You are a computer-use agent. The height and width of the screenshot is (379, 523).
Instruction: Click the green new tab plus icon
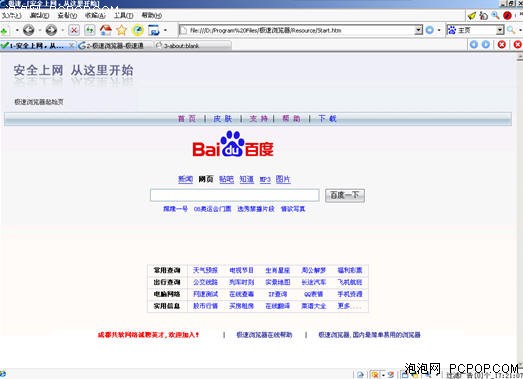pyautogui.click(x=4, y=31)
